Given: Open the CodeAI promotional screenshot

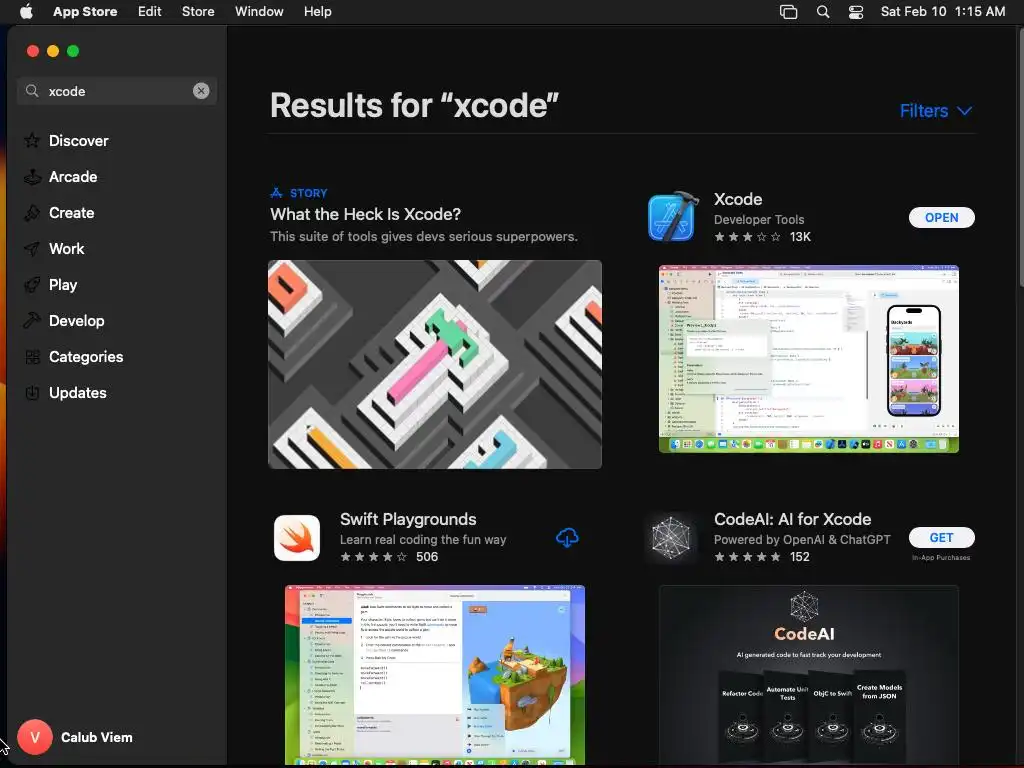Looking at the screenshot, I should coord(808,675).
